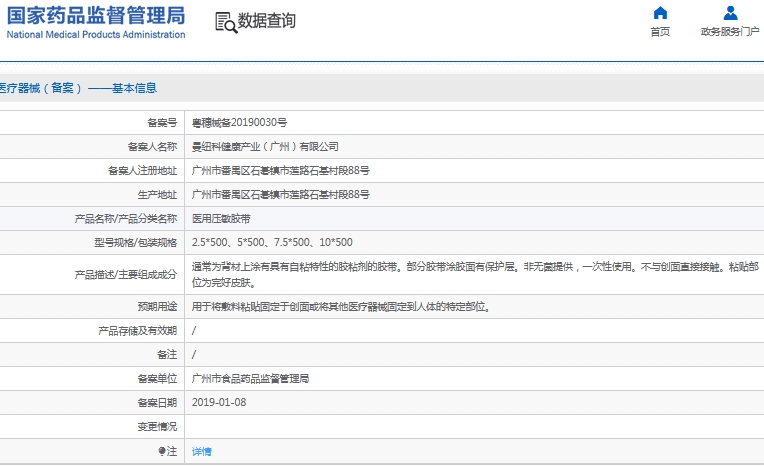The height and width of the screenshot is (466, 764).
Task: Click the 产品存储及有效期 label
Action: (137, 331)
